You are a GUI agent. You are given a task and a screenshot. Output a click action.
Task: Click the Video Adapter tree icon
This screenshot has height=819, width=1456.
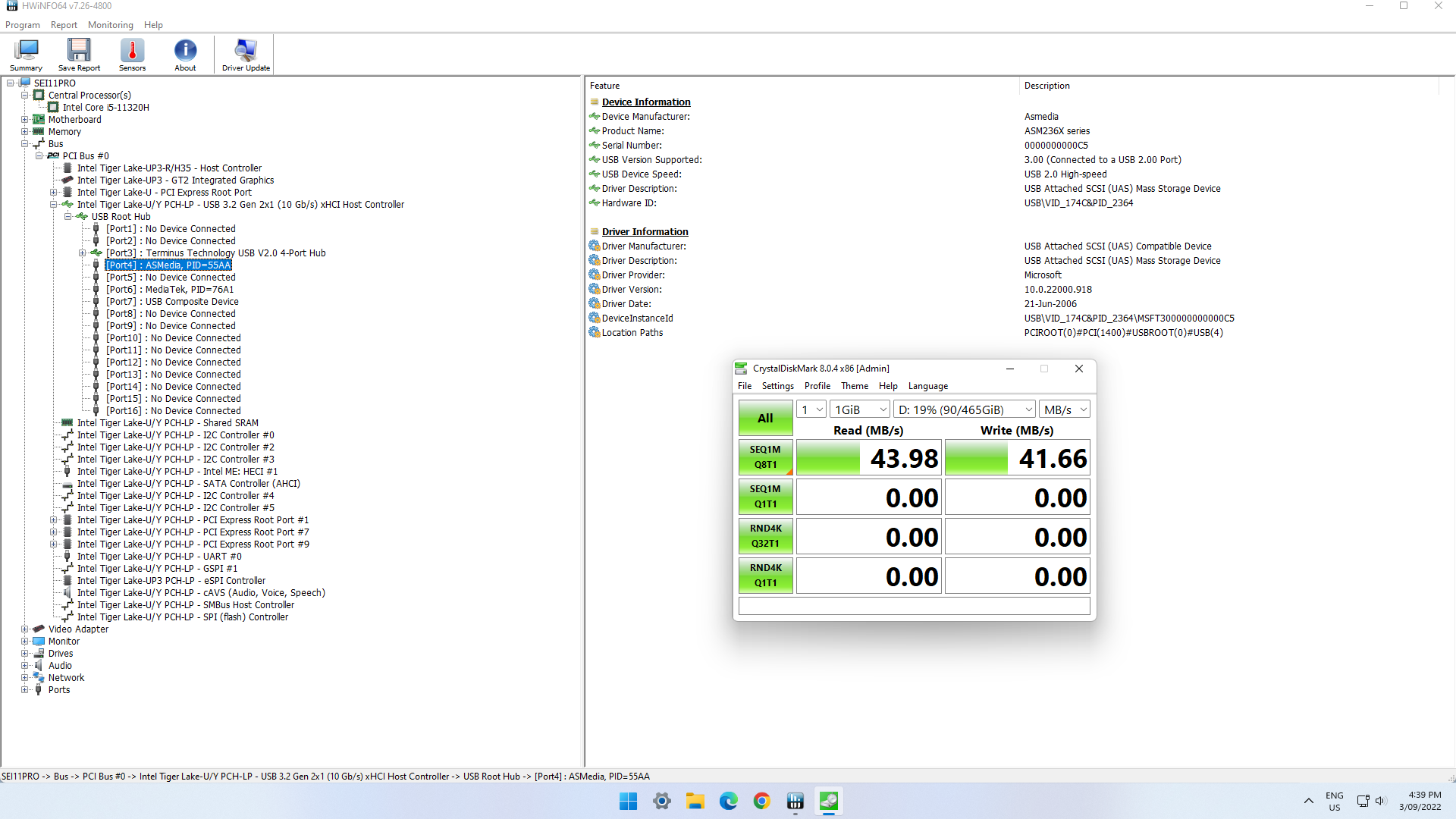coord(39,629)
